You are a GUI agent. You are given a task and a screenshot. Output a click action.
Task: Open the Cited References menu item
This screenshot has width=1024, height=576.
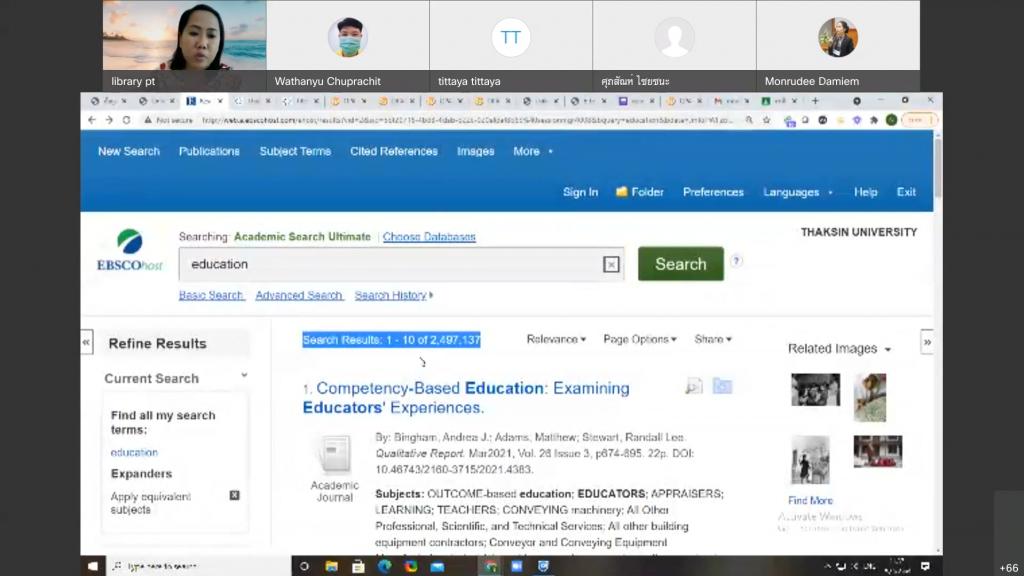click(394, 151)
